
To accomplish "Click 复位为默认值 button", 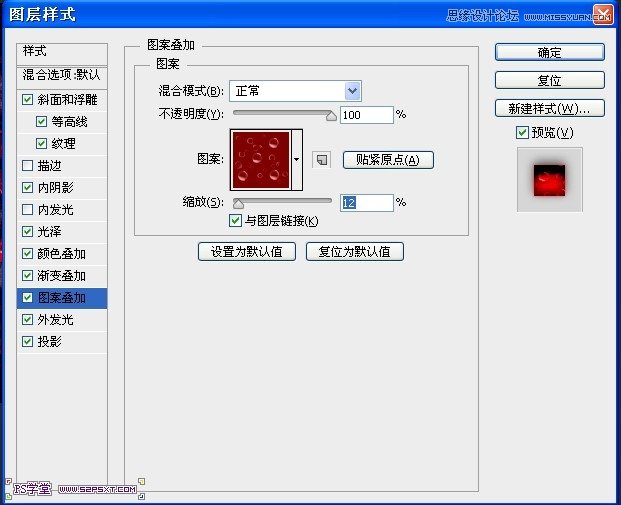I will (x=355, y=252).
